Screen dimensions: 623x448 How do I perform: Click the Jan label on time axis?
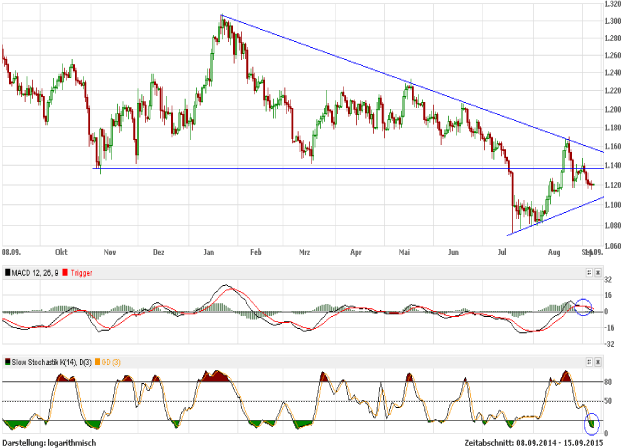(x=213, y=254)
